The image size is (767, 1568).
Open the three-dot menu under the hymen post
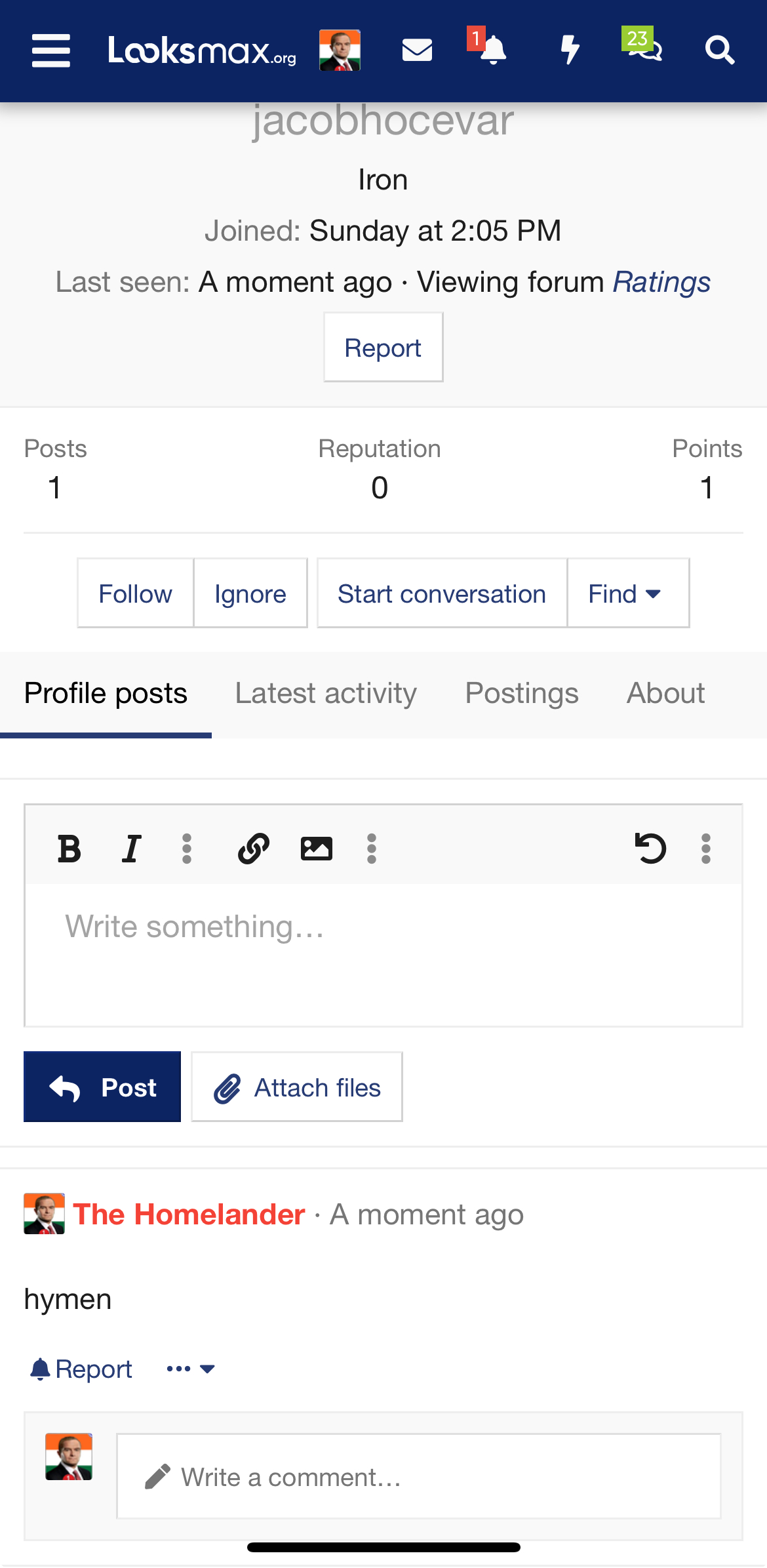point(191,1369)
